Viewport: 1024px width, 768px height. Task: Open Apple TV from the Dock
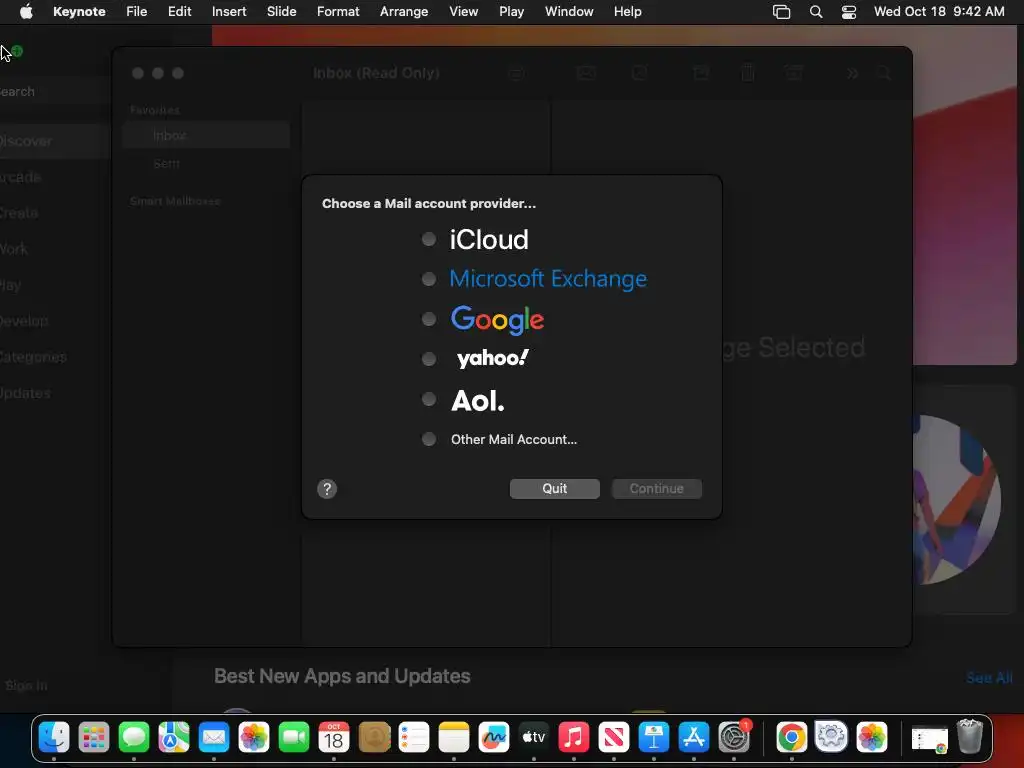click(x=534, y=738)
